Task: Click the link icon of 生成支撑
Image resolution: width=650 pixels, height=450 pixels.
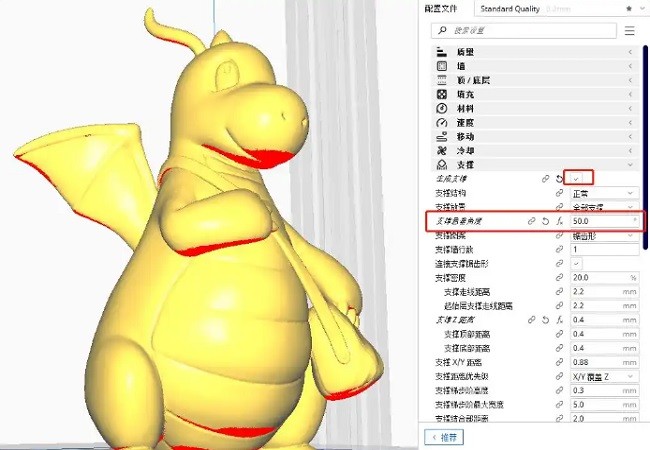Action: (x=546, y=179)
